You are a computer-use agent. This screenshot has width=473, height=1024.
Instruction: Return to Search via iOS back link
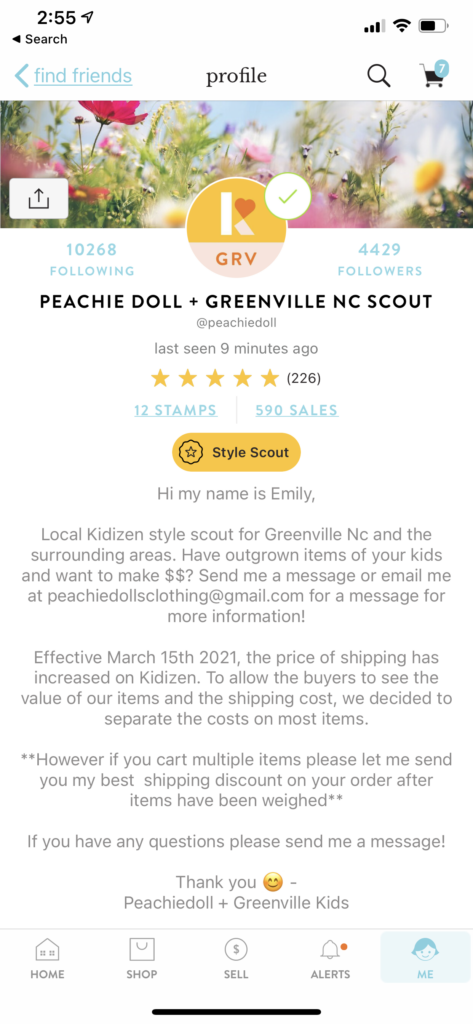40,39
